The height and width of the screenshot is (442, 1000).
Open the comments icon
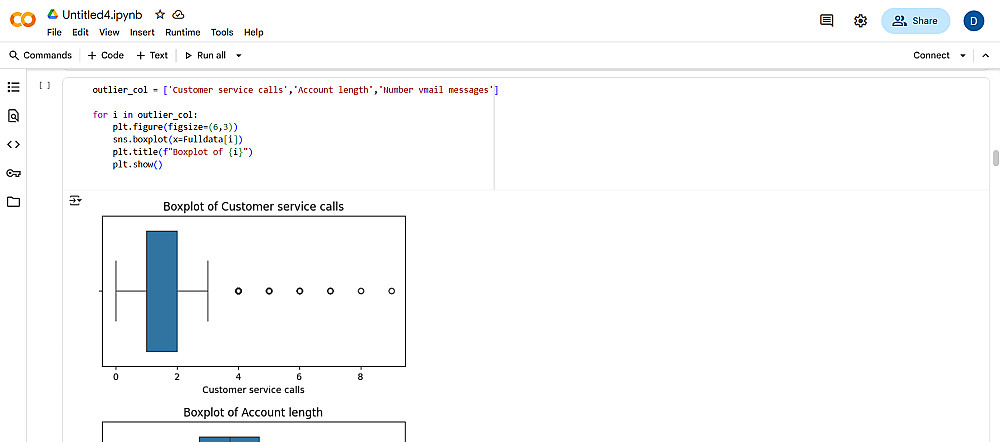(826, 20)
